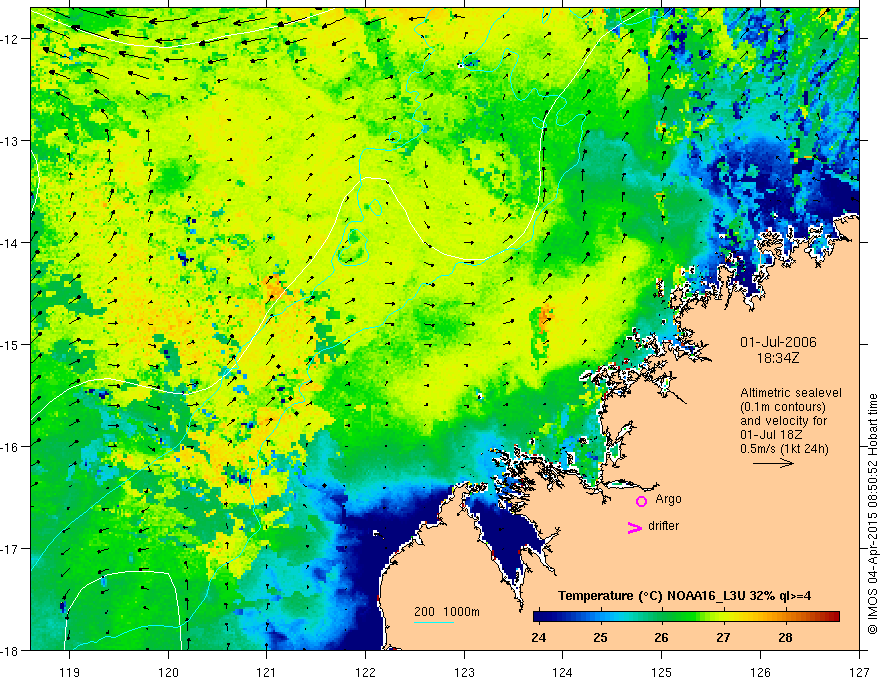Click the temperature color bar legend

coord(686,617)
